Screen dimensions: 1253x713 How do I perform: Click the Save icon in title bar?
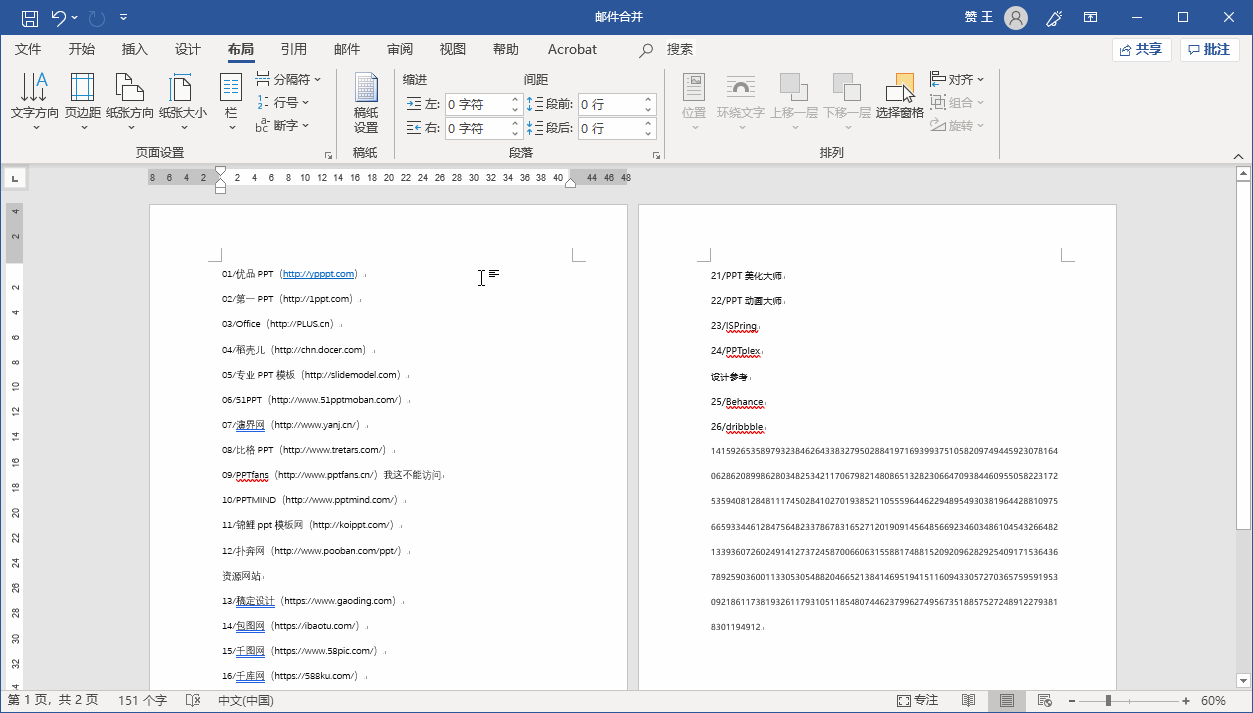point(30,17)
